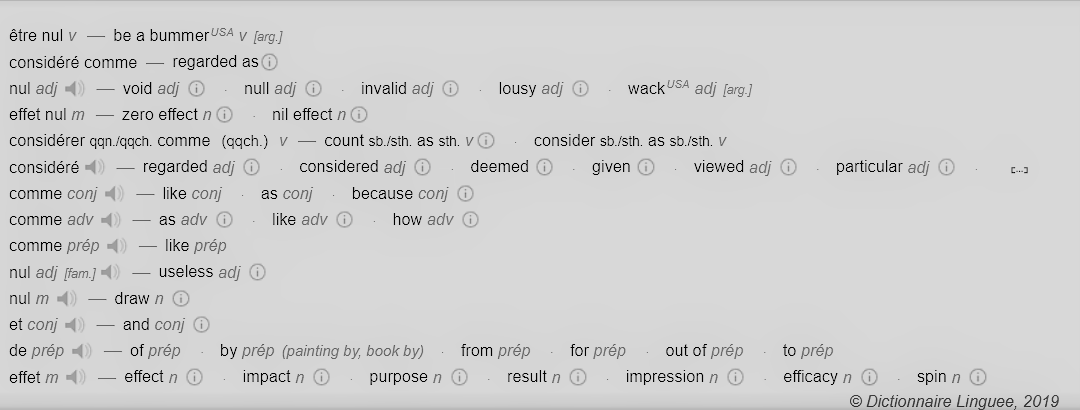Show info for 'zero effect' translation
The height and width of the screenshot is (410, 1080).
(x=225, y=114)
